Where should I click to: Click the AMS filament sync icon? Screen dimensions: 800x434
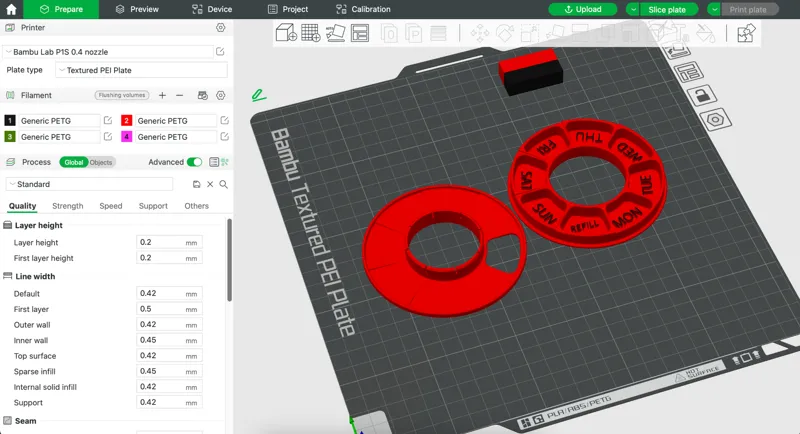pyautogui.click(x=203, y=95)
